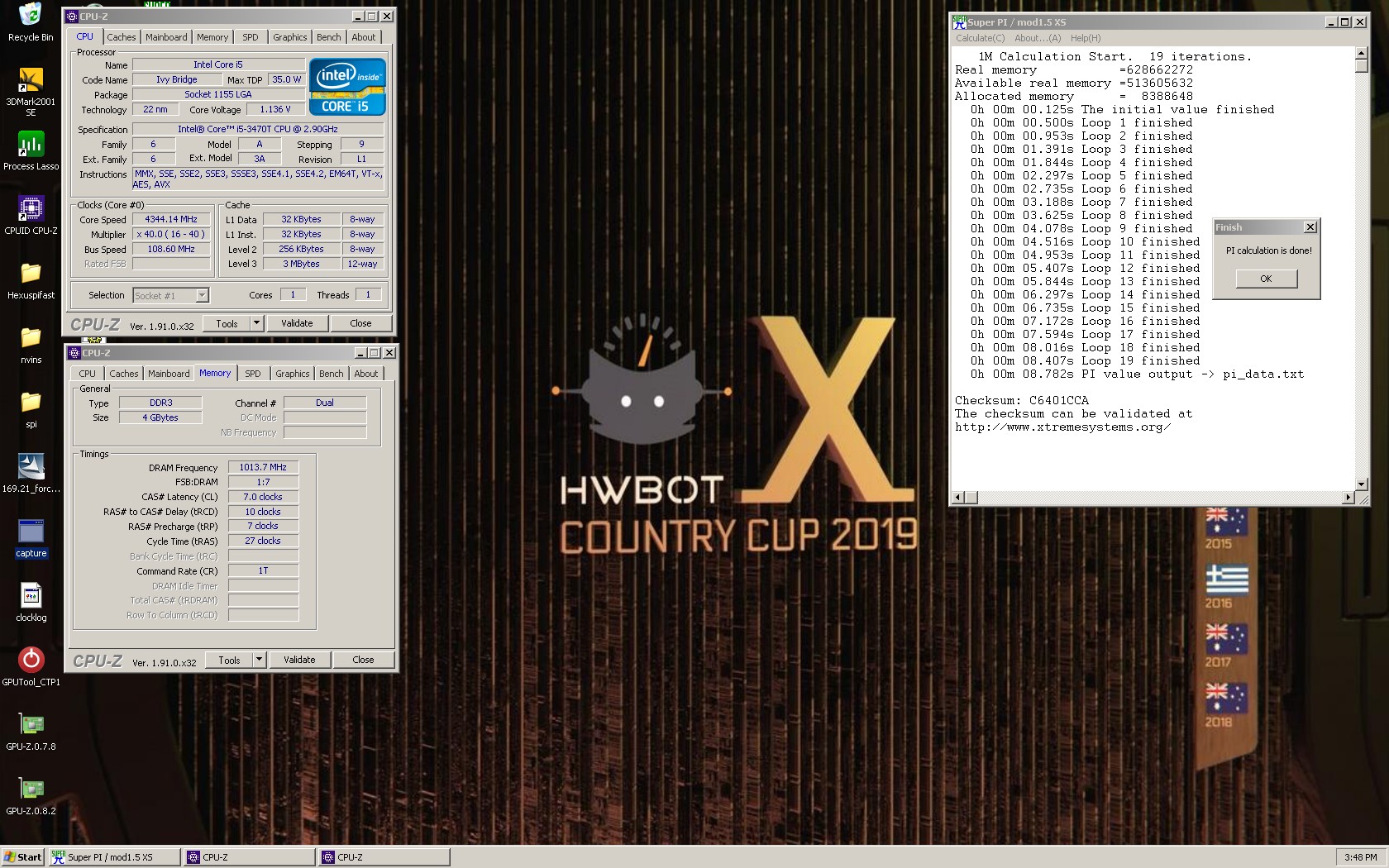Click the CAS# Latency 7.0 clocks value

(x=263, y=497)
